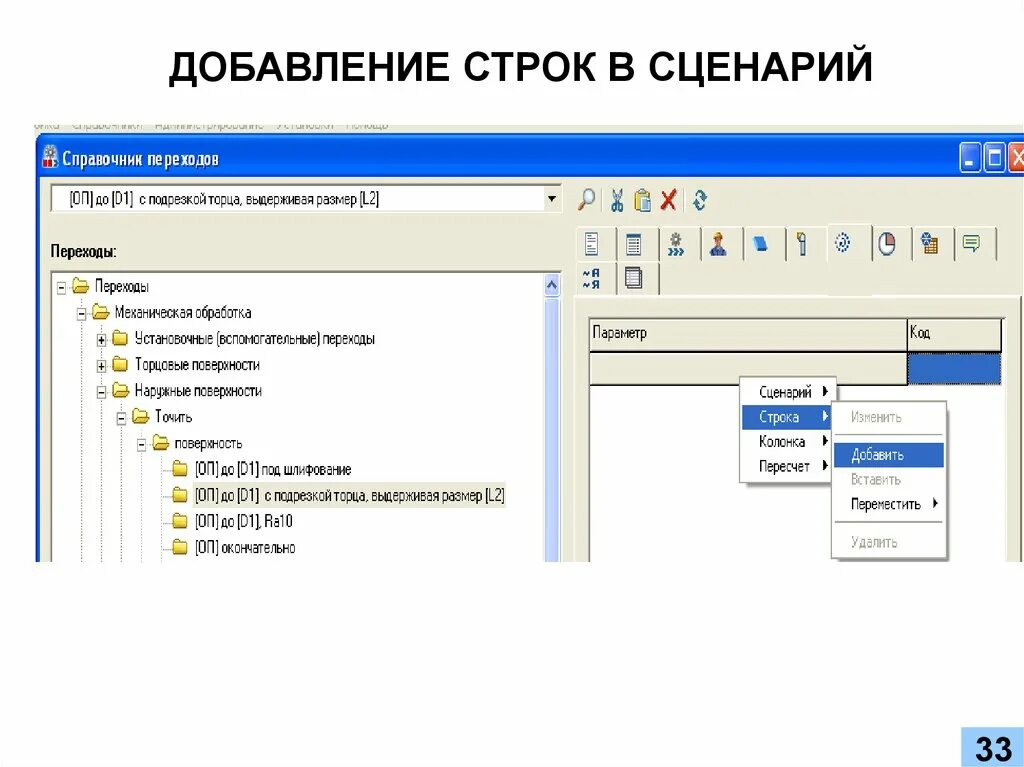
Task: Open the Пересчет submenu
Action: pyautogui.click(x=788, y=466)
